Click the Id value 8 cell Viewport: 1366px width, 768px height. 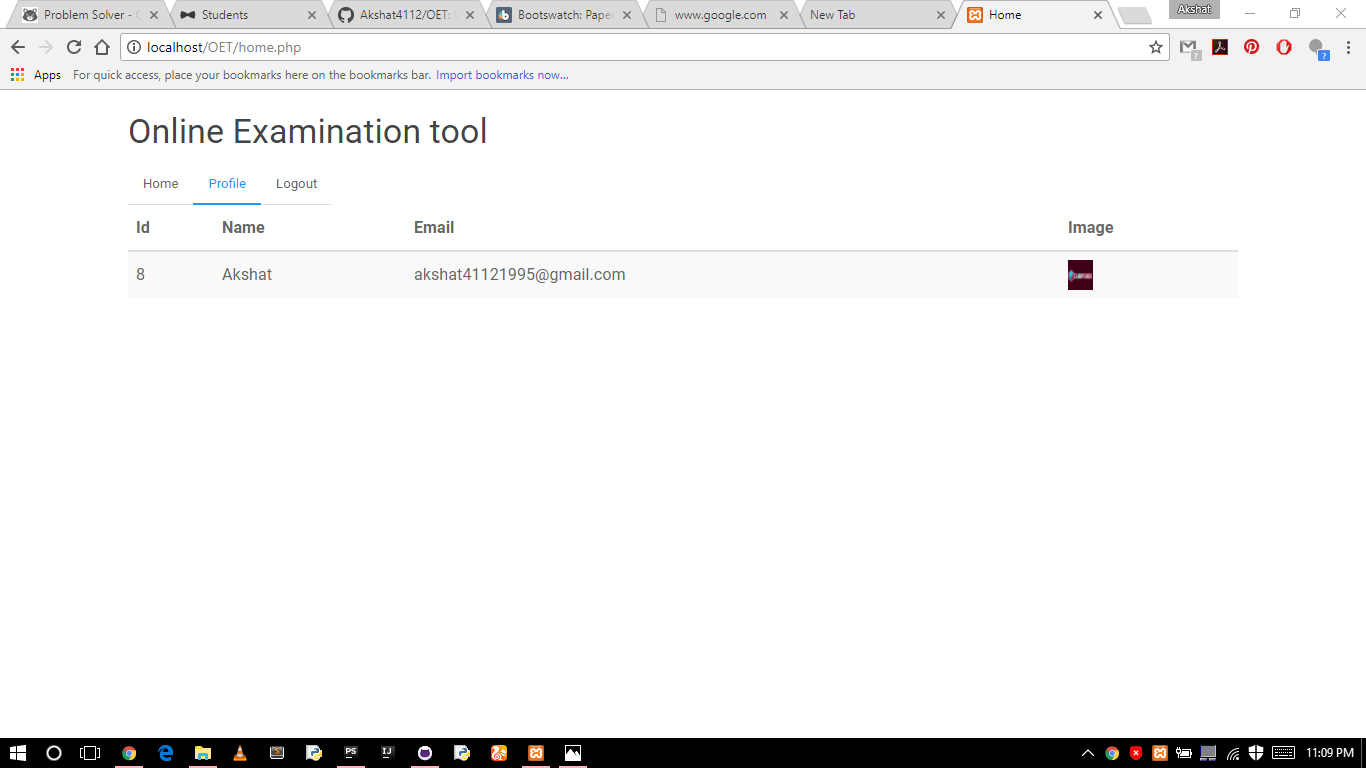click(141, 275)
